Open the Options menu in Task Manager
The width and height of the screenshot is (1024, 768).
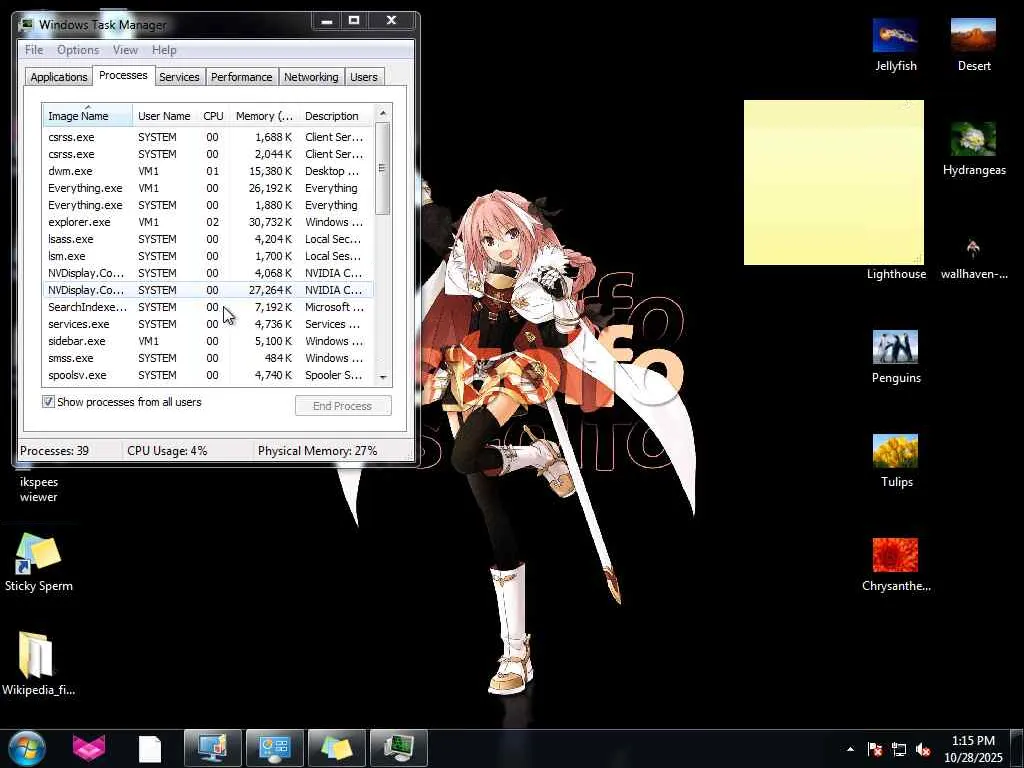tap(78, 50)
